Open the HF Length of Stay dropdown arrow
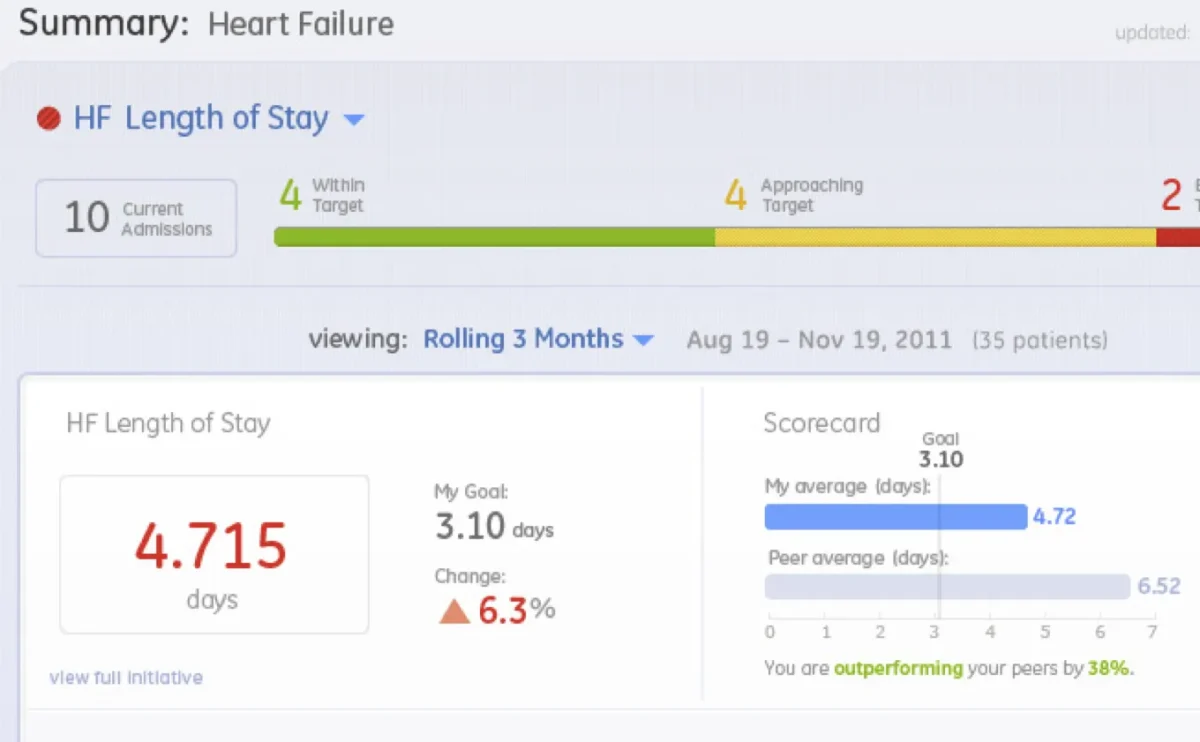This screenshot has height=742, width=1200. (353, 120)
